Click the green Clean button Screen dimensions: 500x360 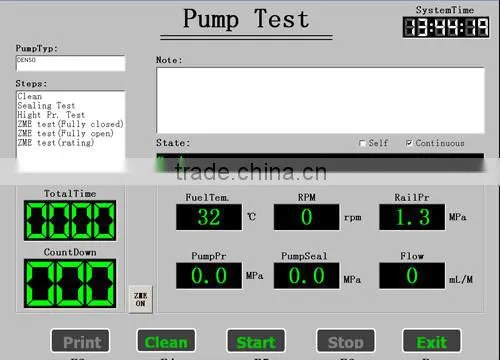click(x=166, y=341)
